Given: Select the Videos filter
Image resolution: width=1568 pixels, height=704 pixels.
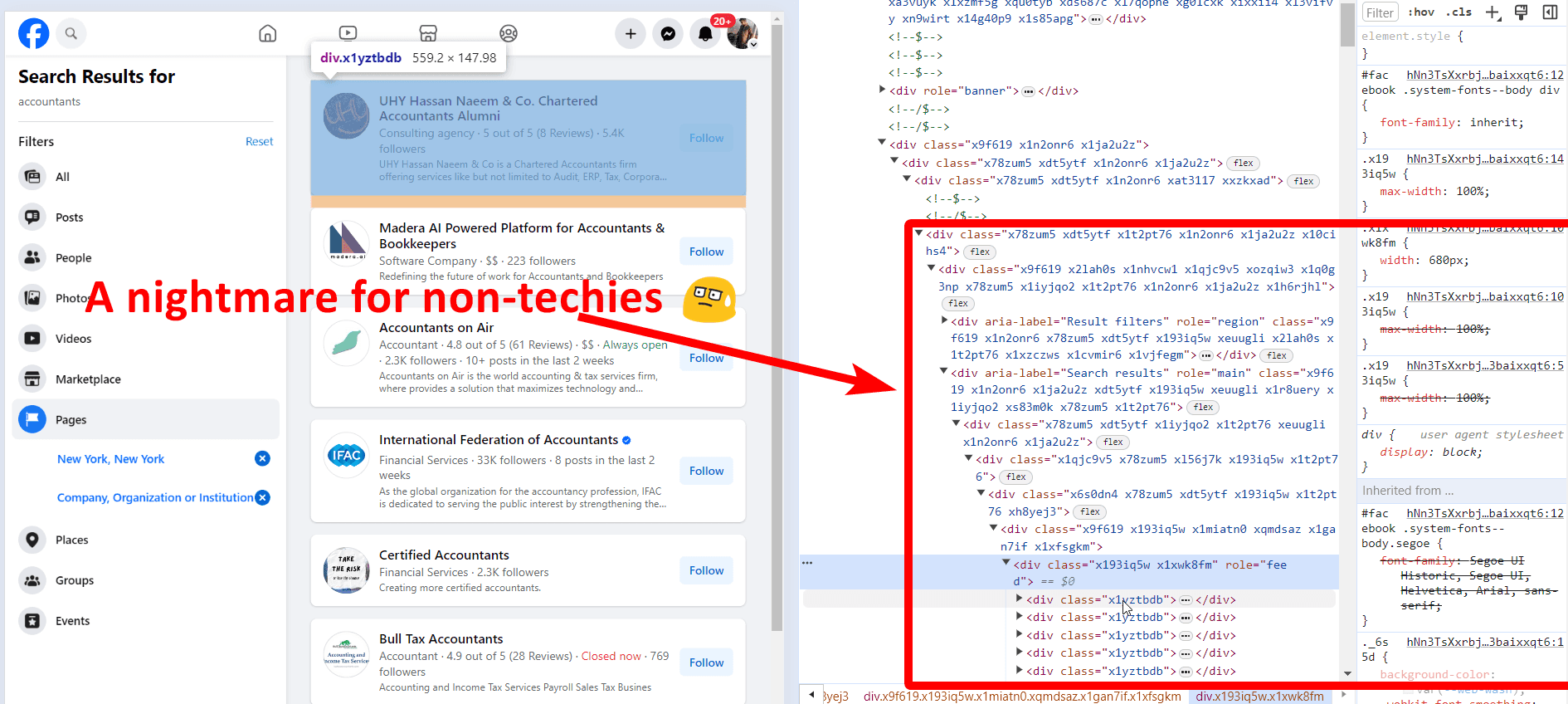Looking at the screenshot, I should (146, 339).
